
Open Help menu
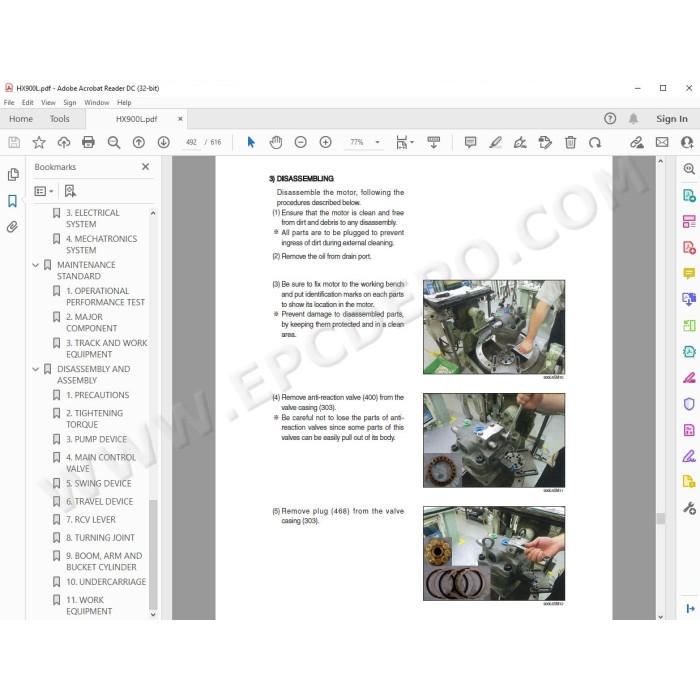(x=124, y=102)
